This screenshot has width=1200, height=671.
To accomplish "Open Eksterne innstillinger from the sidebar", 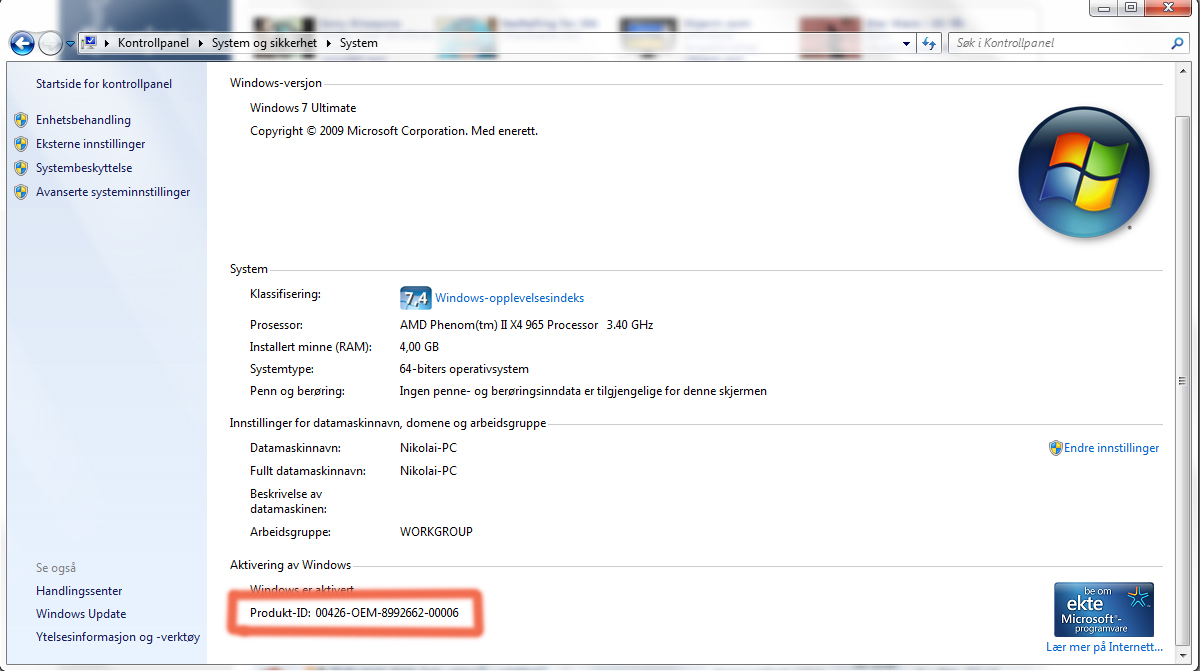I will point(90,144).
